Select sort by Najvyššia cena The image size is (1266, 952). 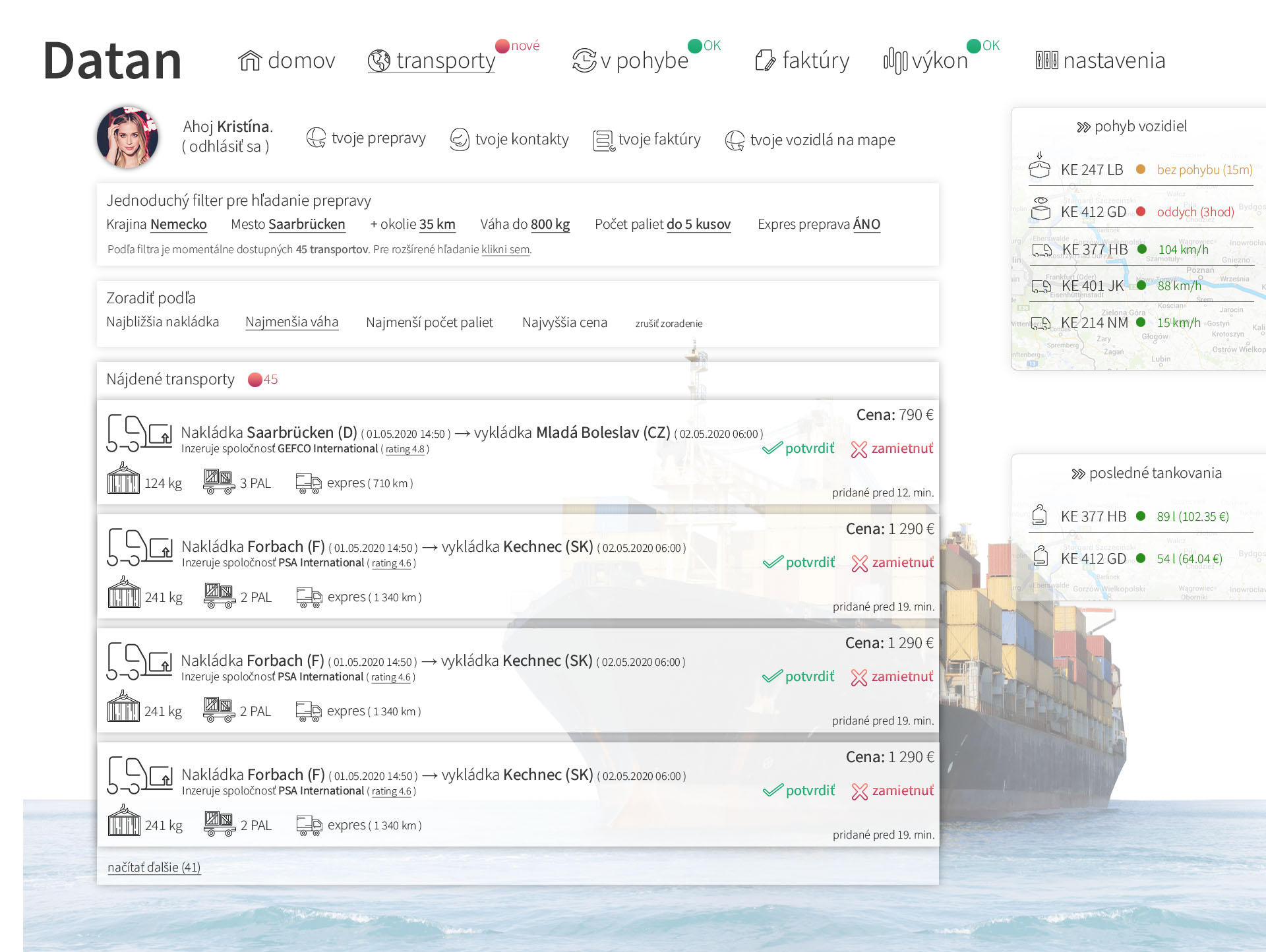tap(564, 322)
